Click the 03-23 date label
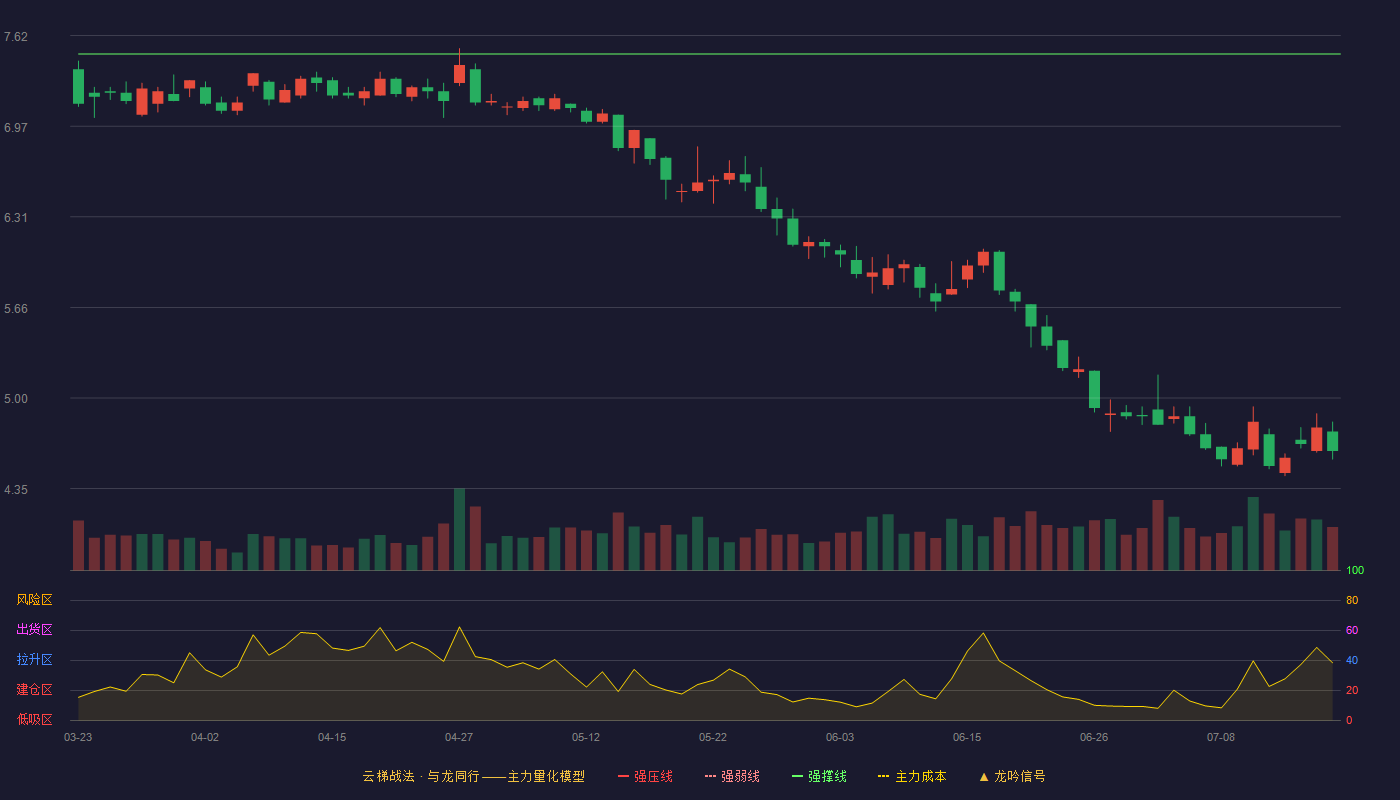The image size is (1400, 800). tap(78, 737)
